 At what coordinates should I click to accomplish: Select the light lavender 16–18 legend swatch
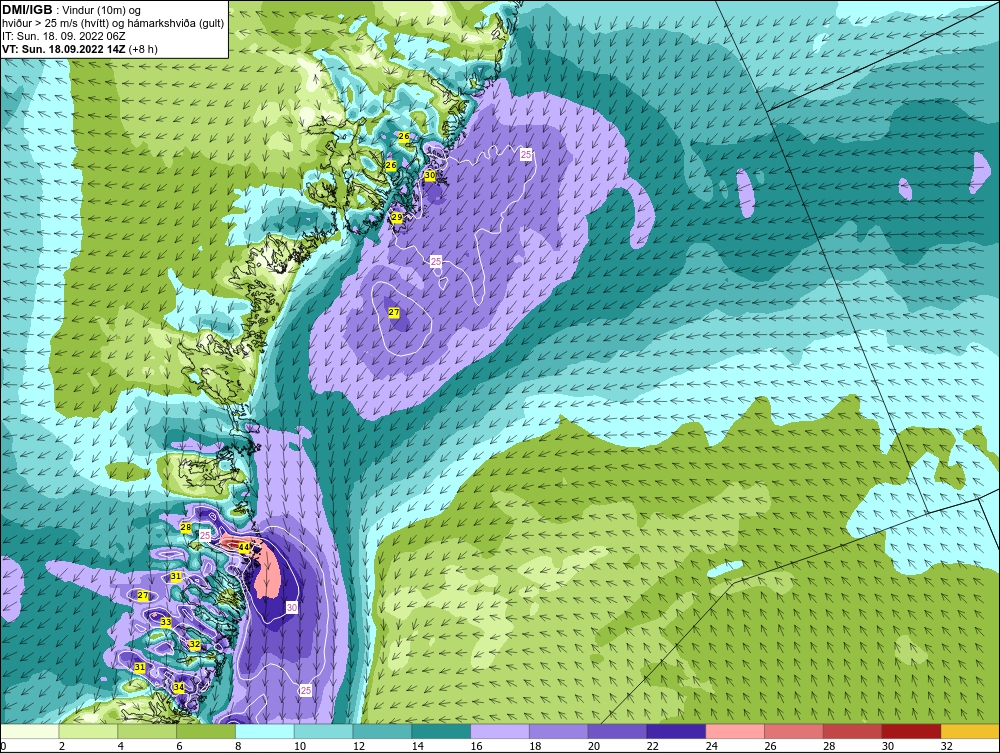[x=500, y=731]
